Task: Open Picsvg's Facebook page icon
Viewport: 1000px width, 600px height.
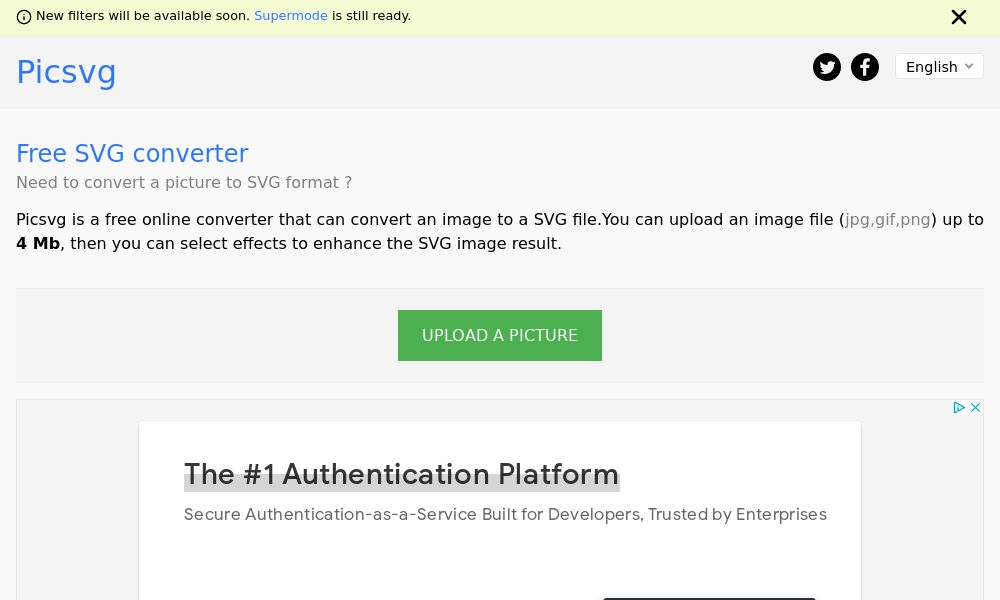Action: click(865, 67)
